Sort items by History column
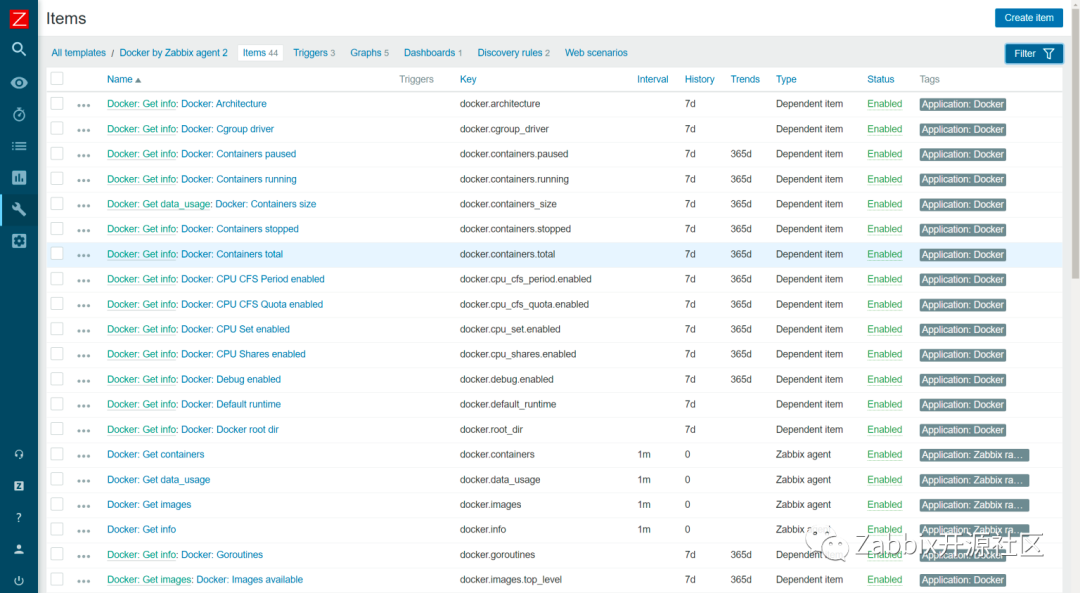The height and width of the screenshot is (593, 1080). pyautogui.click(x=699, y=79)
